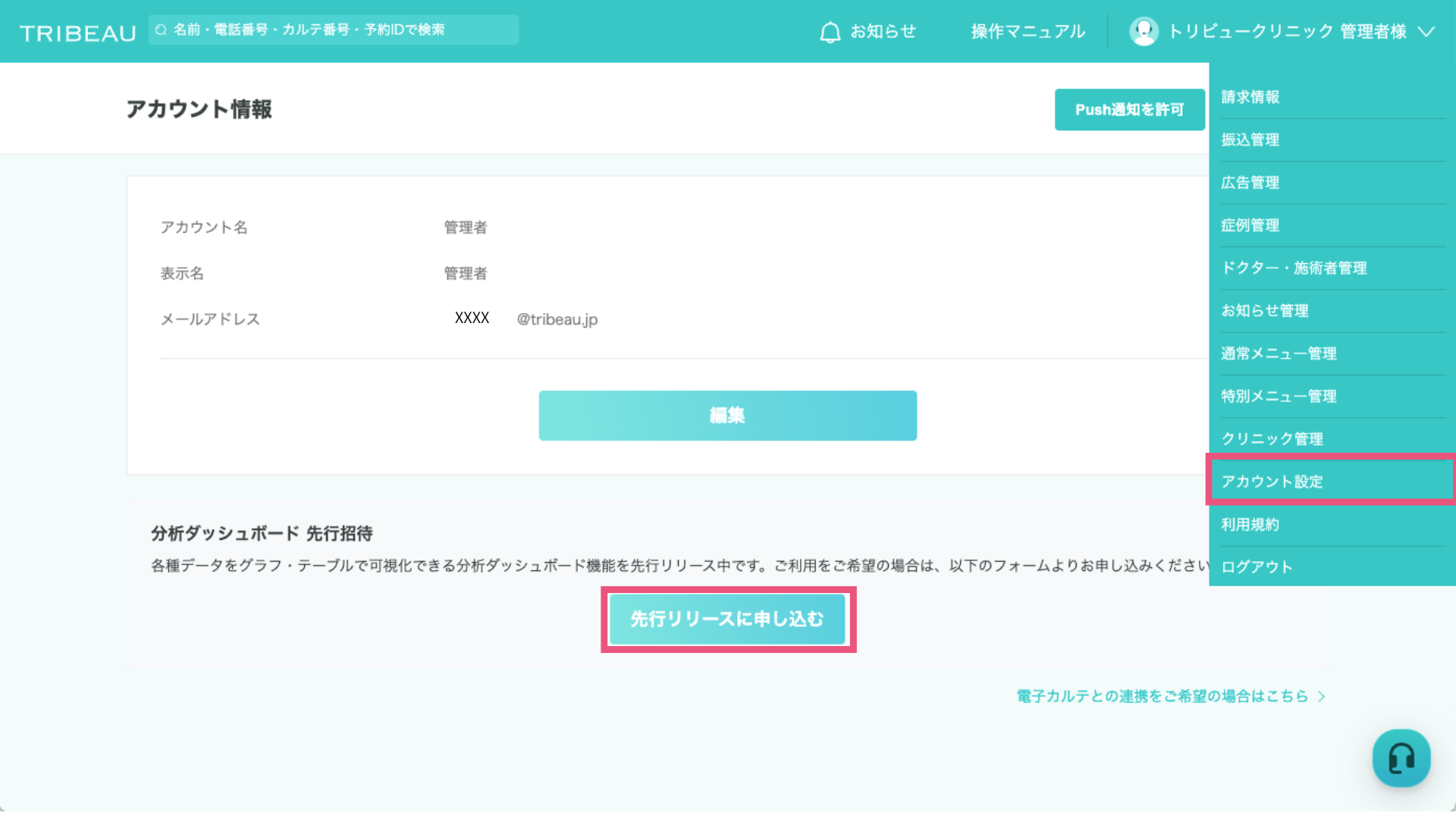This screenshot has height=819, width=1456.
Task: Open the headset support chat button
Action: [1401, 758]
